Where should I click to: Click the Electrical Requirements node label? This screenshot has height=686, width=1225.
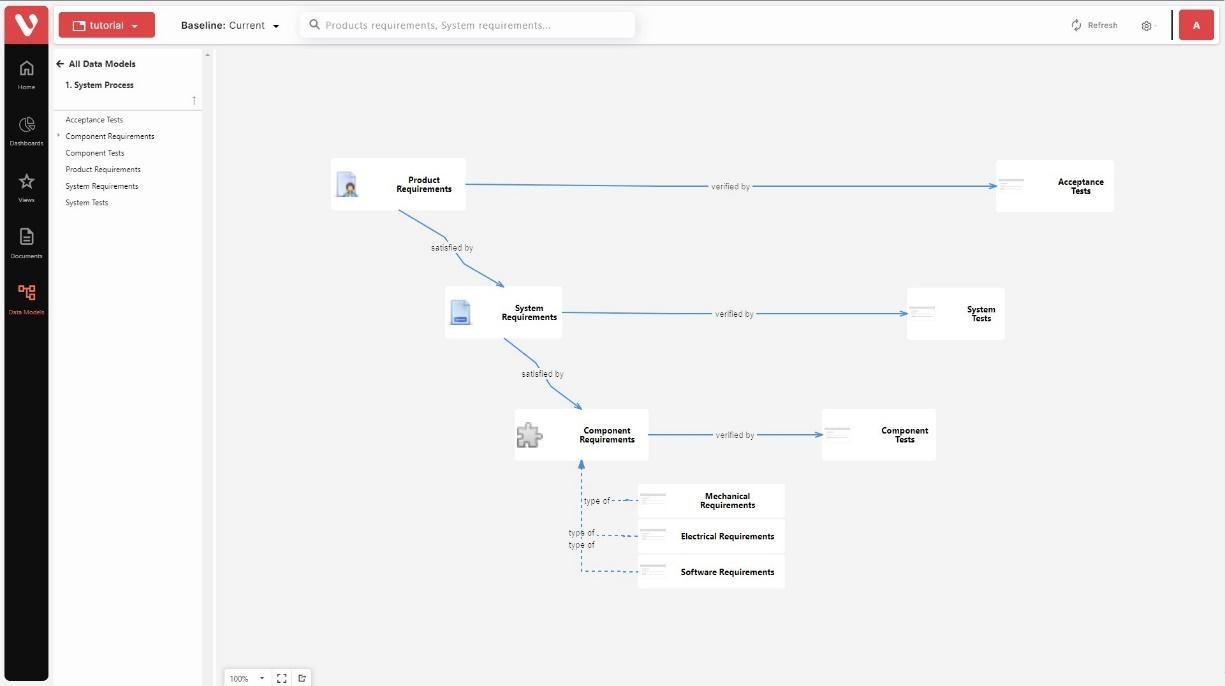727,536
